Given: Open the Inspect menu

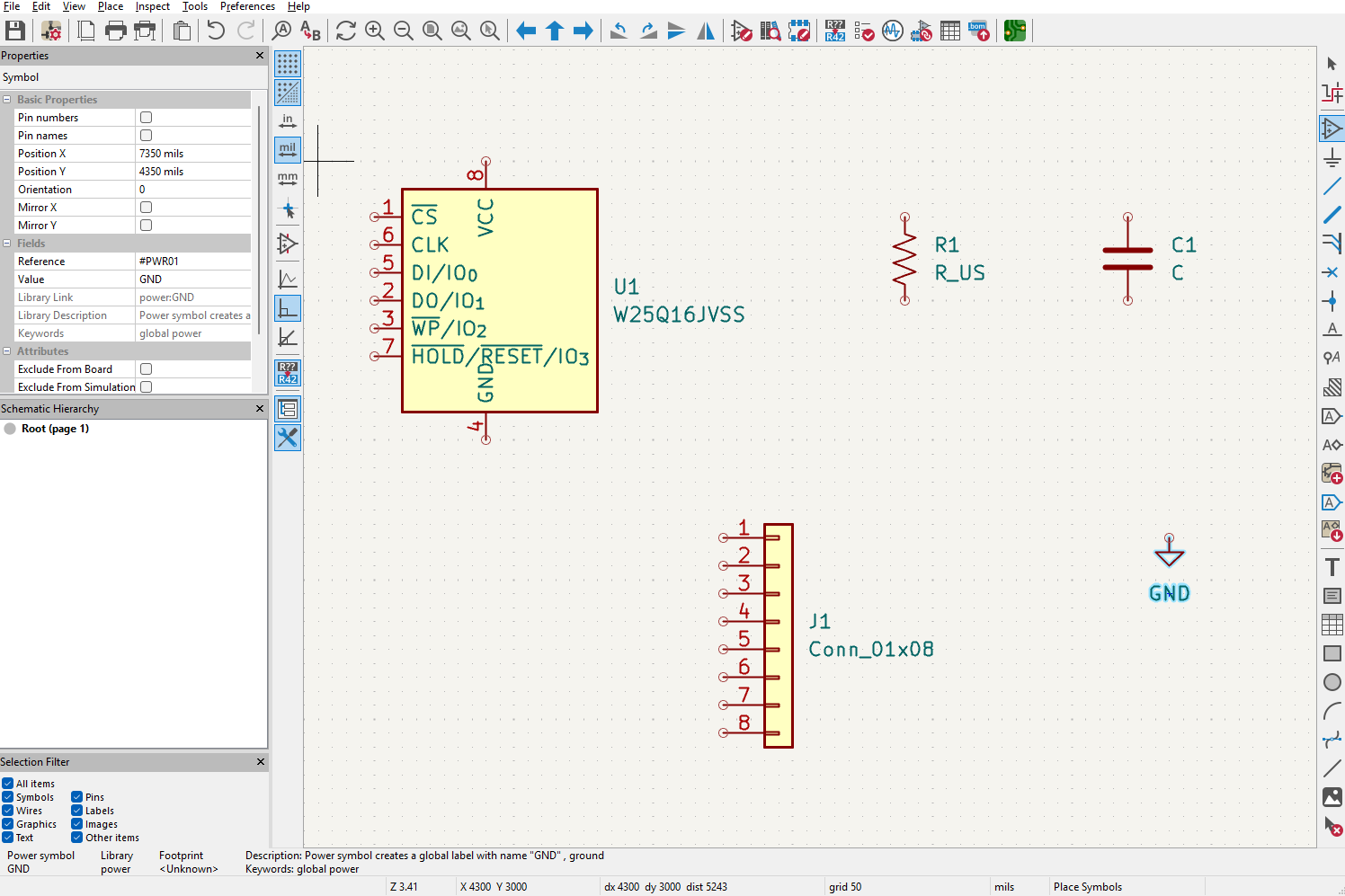Looking at the screenshot, I should coord(153,6).
